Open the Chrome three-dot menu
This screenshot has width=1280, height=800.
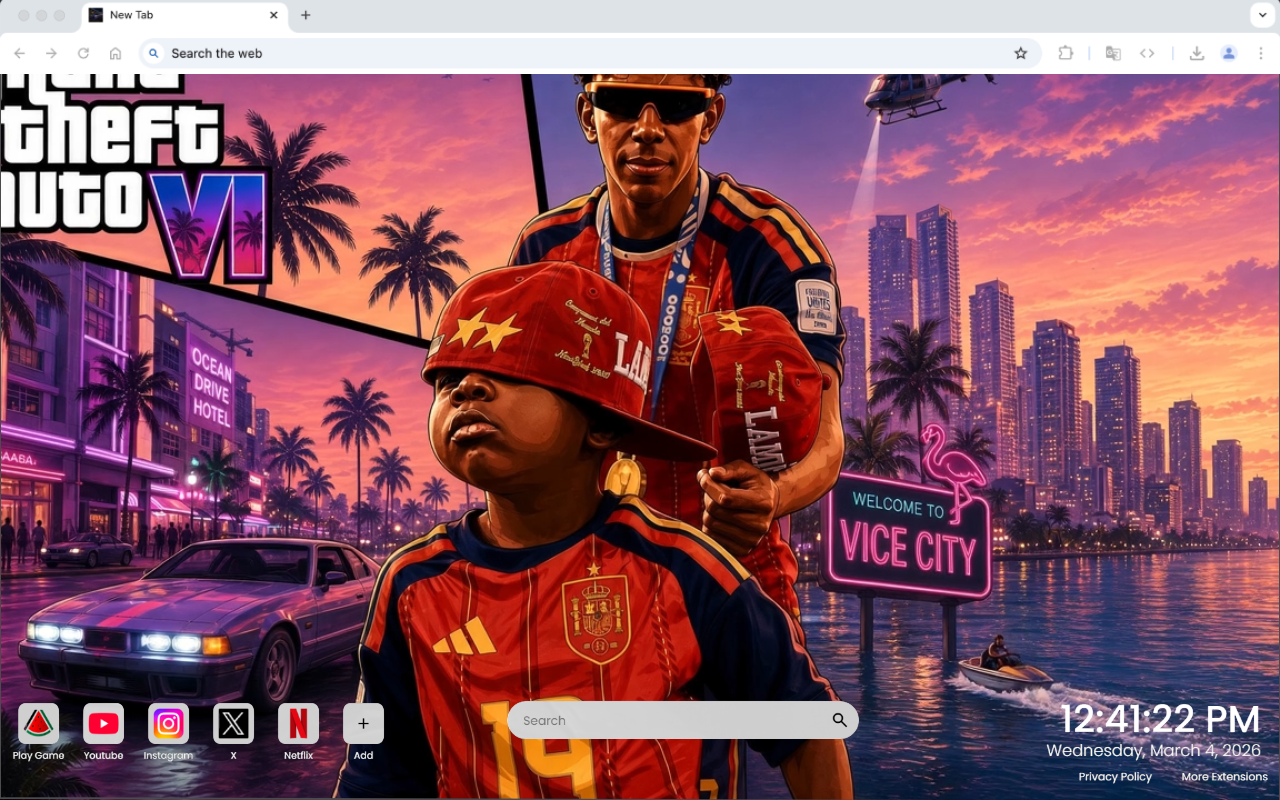[x=1261, y=53]
